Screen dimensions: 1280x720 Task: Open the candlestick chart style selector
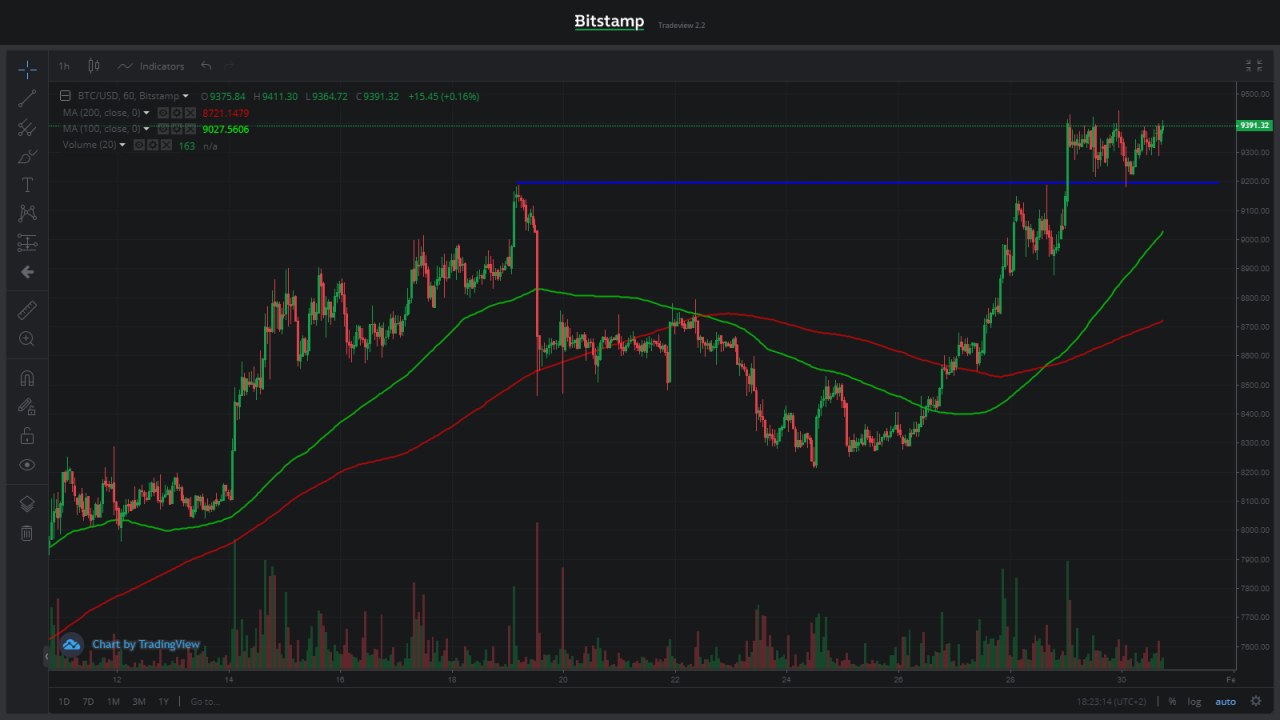pos(93,66)
